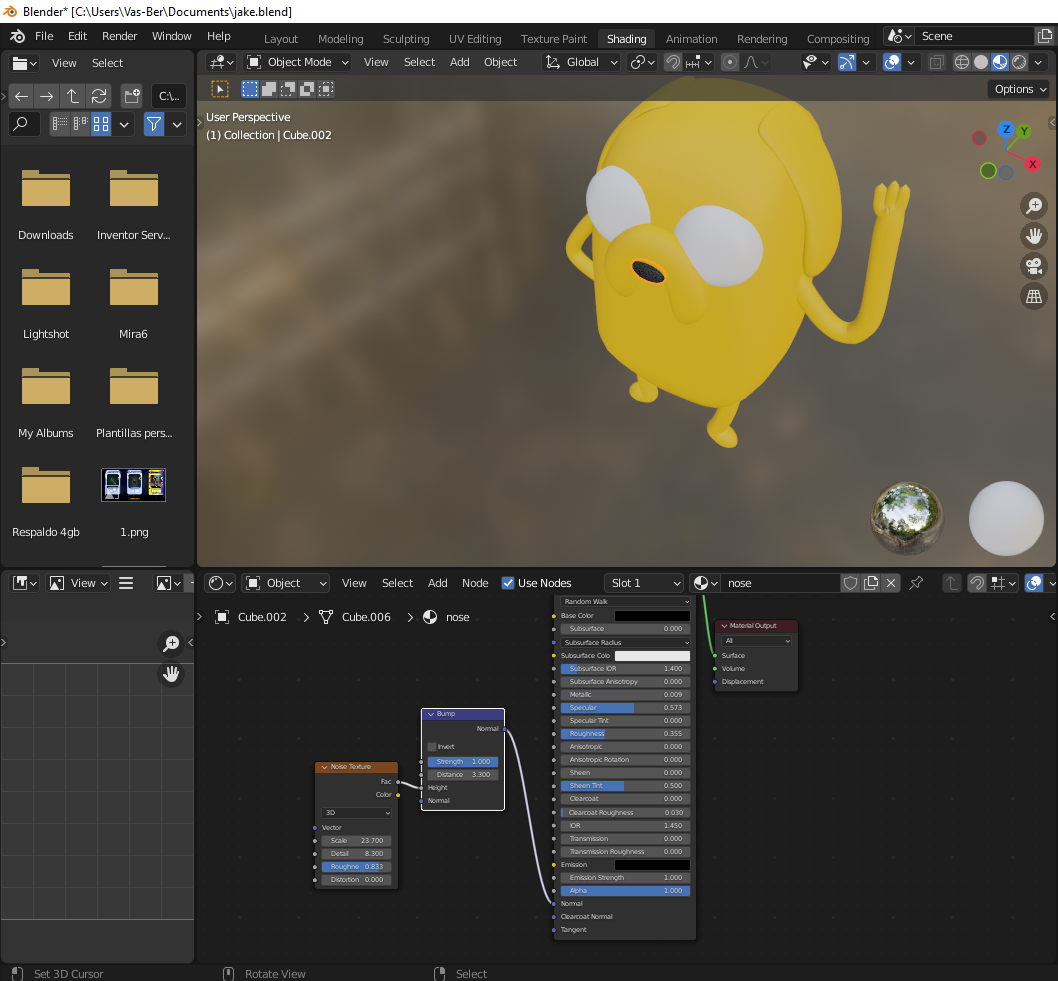Unlink the nose material with the X icon
The image size is (1058, 981).
click(891, 583)
